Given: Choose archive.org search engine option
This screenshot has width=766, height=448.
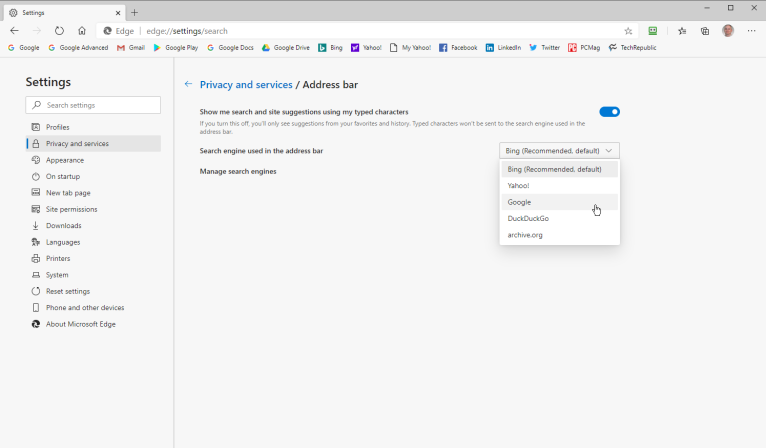Looking at the screenshot, I should click(559, 235).
